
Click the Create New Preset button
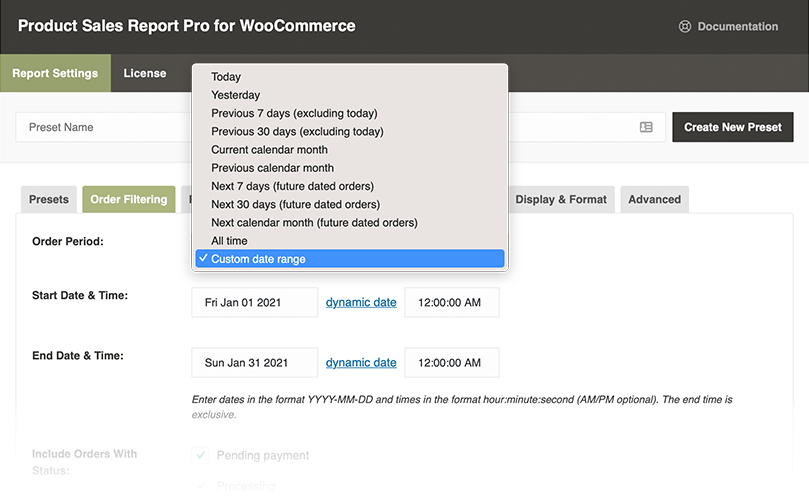732,127
